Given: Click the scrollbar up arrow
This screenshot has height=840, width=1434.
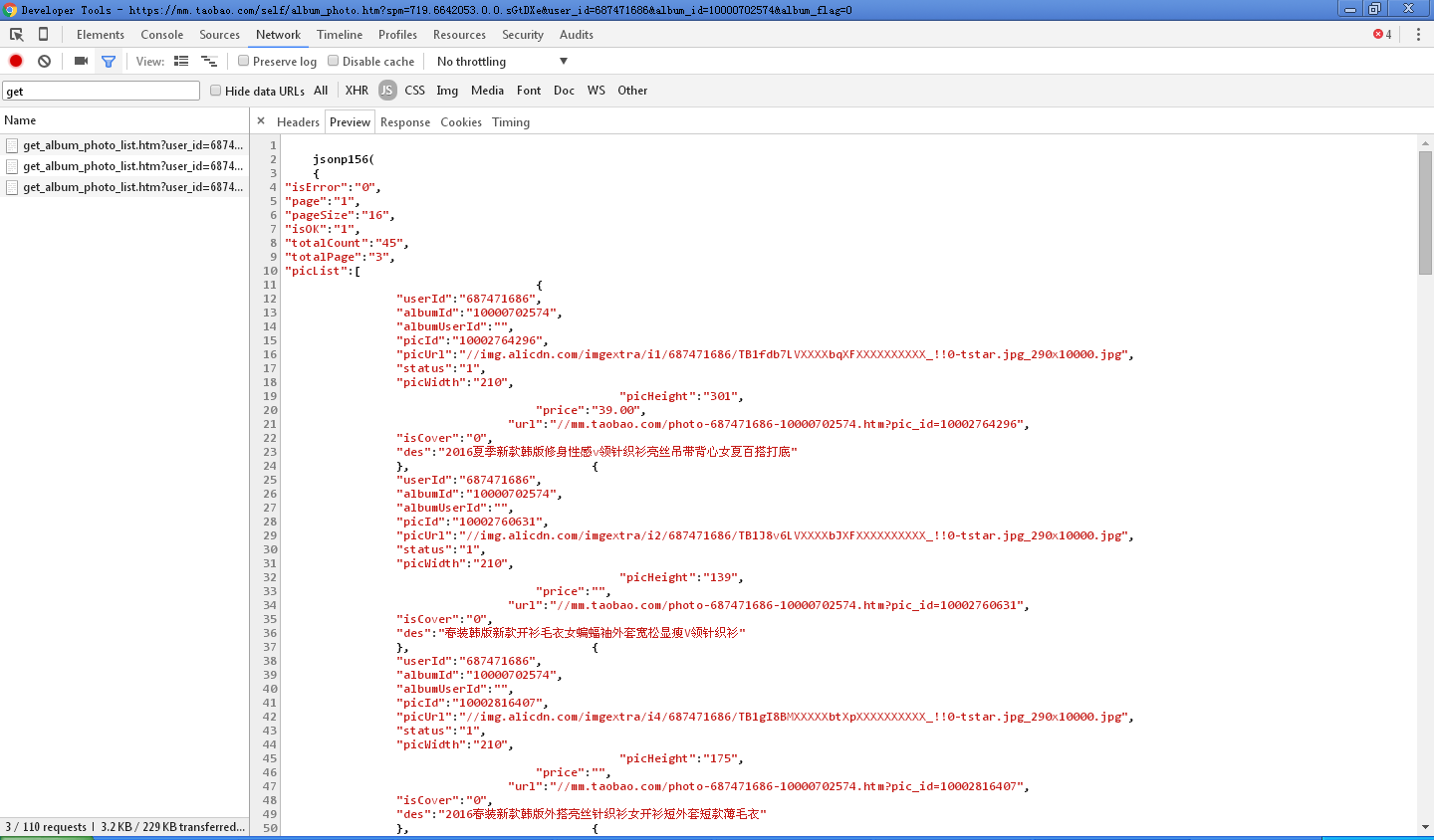Looking at the screenshot, I should click(1425, 143).
